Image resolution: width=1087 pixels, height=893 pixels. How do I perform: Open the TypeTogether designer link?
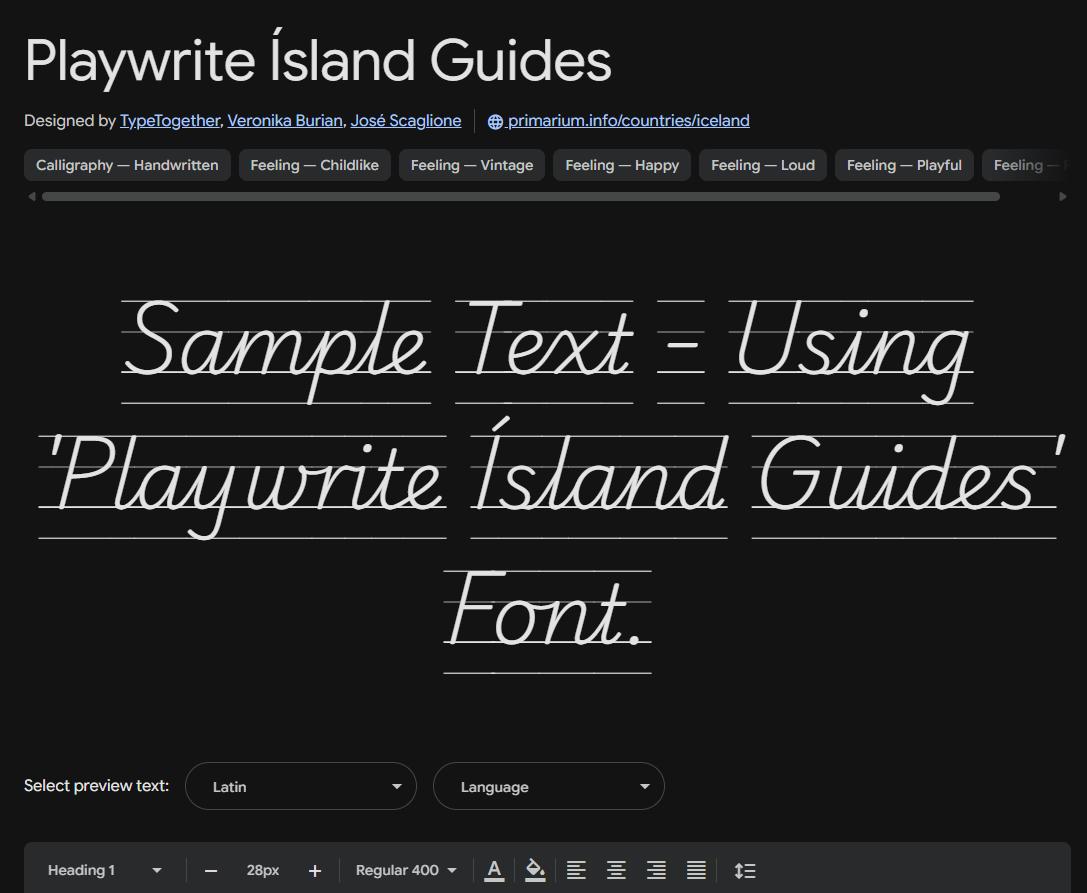[x=170, y=121]
